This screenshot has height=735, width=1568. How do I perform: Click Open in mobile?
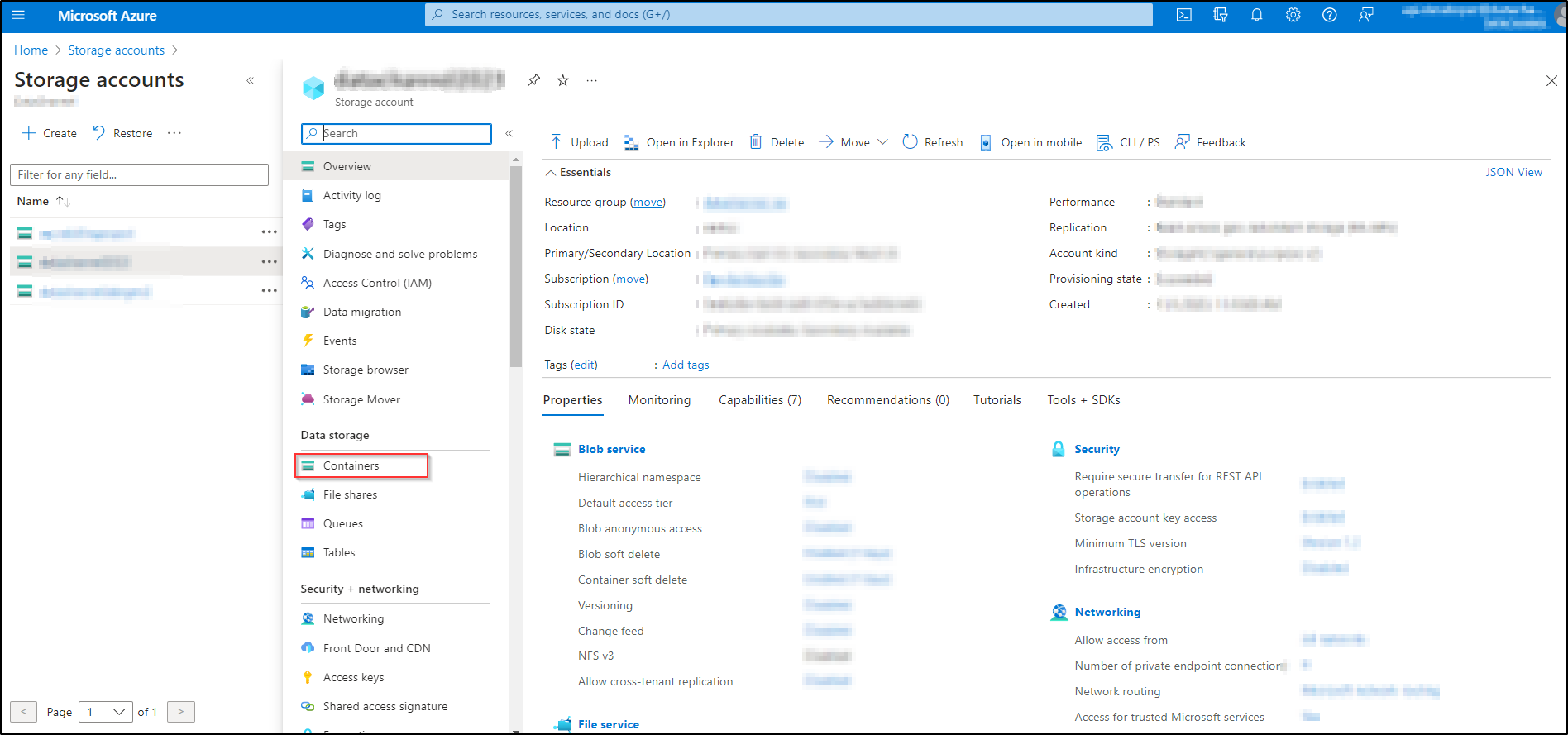point(1030,142)
